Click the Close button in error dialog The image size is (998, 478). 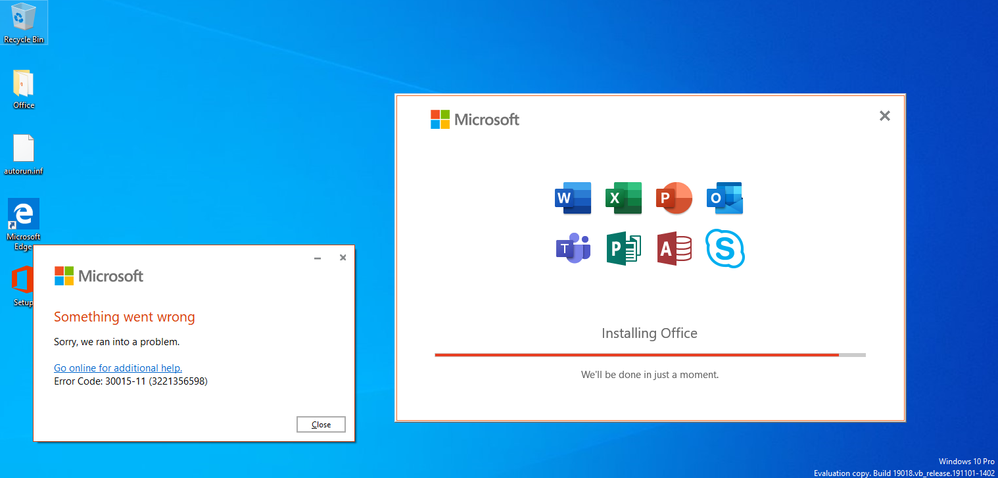321,425
